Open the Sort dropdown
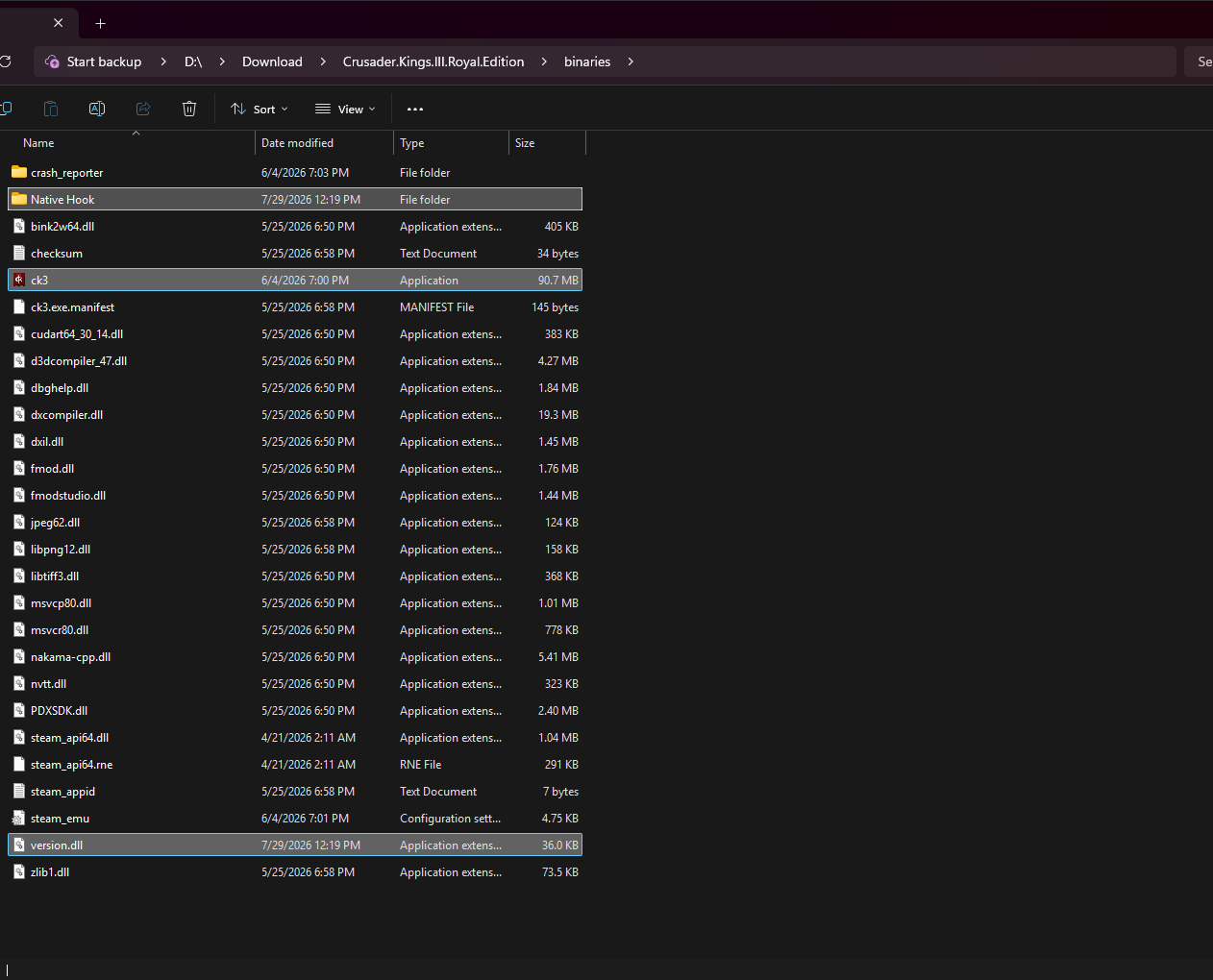Image resolution: width=1213 pixels, height=980 pixels. [x=260, y=109]
